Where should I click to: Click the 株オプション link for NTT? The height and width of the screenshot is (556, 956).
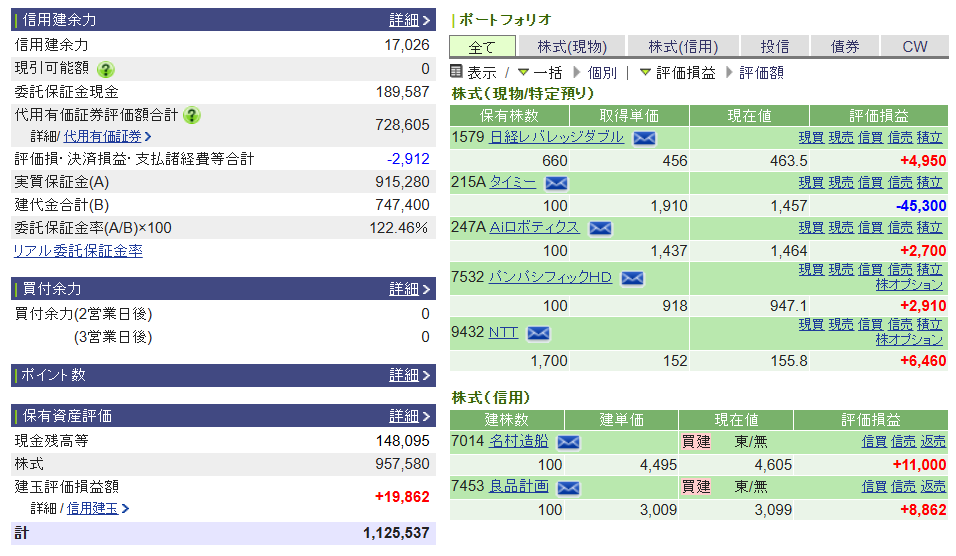[909, 340]
